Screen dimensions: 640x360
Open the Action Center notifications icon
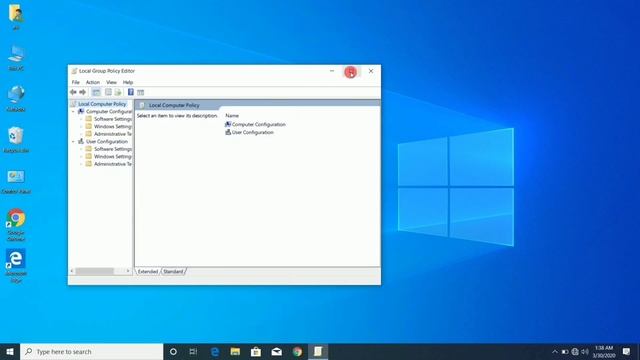pos(627,351)
